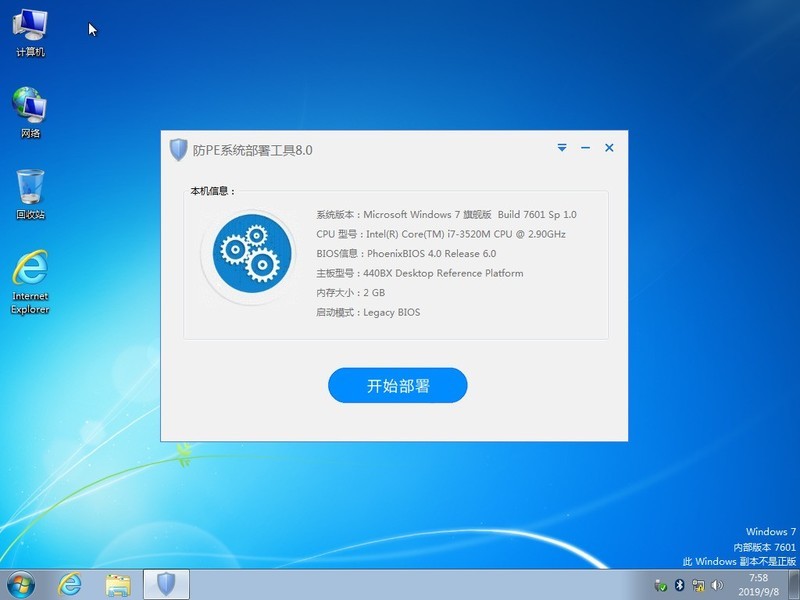Image resolution: width=800 pixels, height=600 pixels.
Task: Open the 计算机 desktop icon
Action: tap(30, 33)
